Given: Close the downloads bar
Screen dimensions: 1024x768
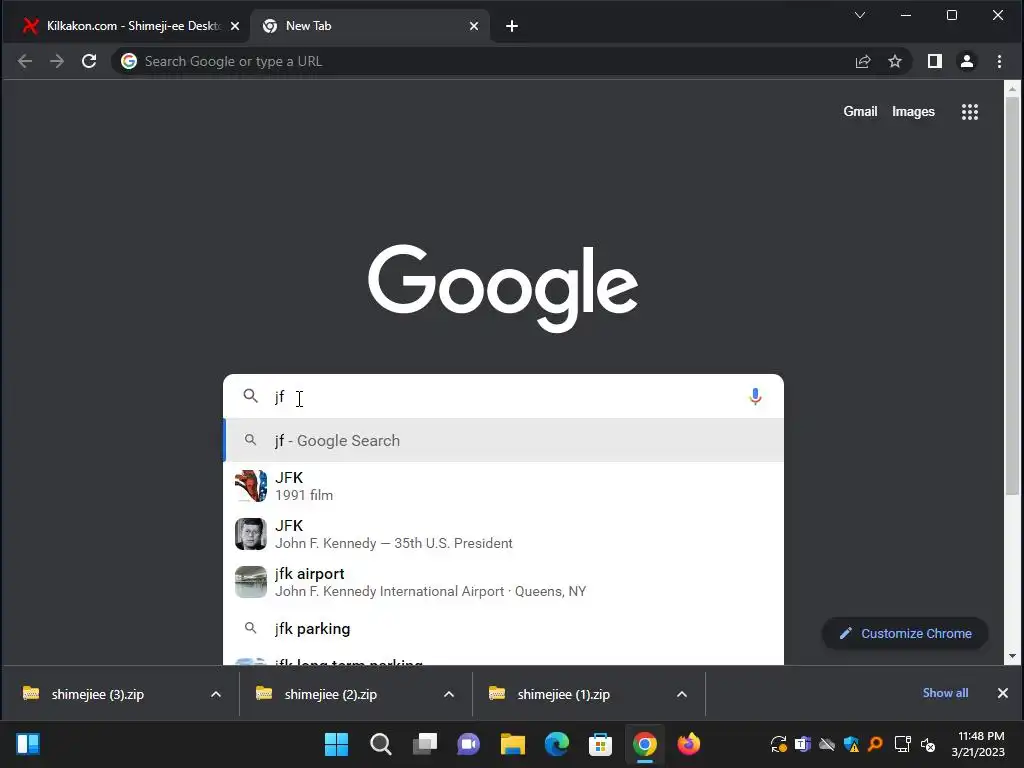Looking at the screenshot, I should click(1002, 693).
